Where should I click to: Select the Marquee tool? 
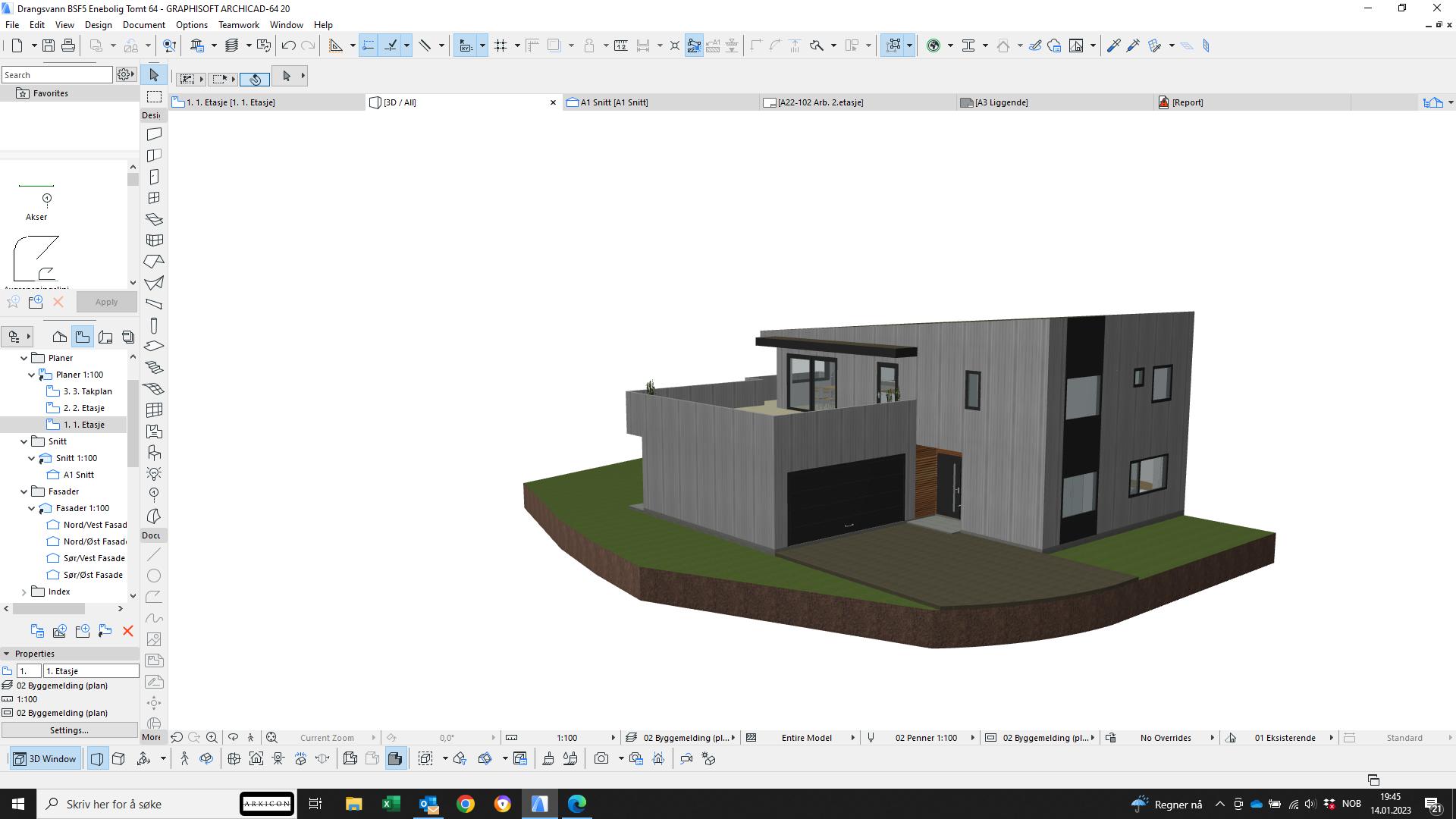[154, 96]
